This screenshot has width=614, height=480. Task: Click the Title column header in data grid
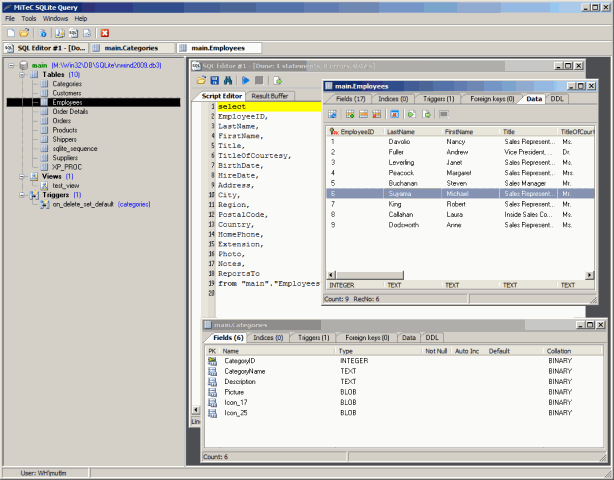(528, 132)
